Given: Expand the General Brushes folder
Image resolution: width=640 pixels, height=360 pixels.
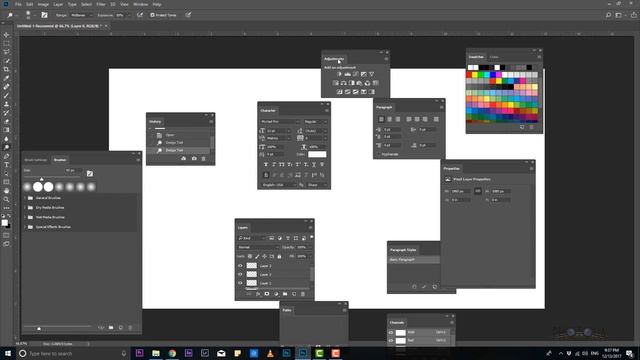Looking at the screenshot, I should tap(25, 198).
